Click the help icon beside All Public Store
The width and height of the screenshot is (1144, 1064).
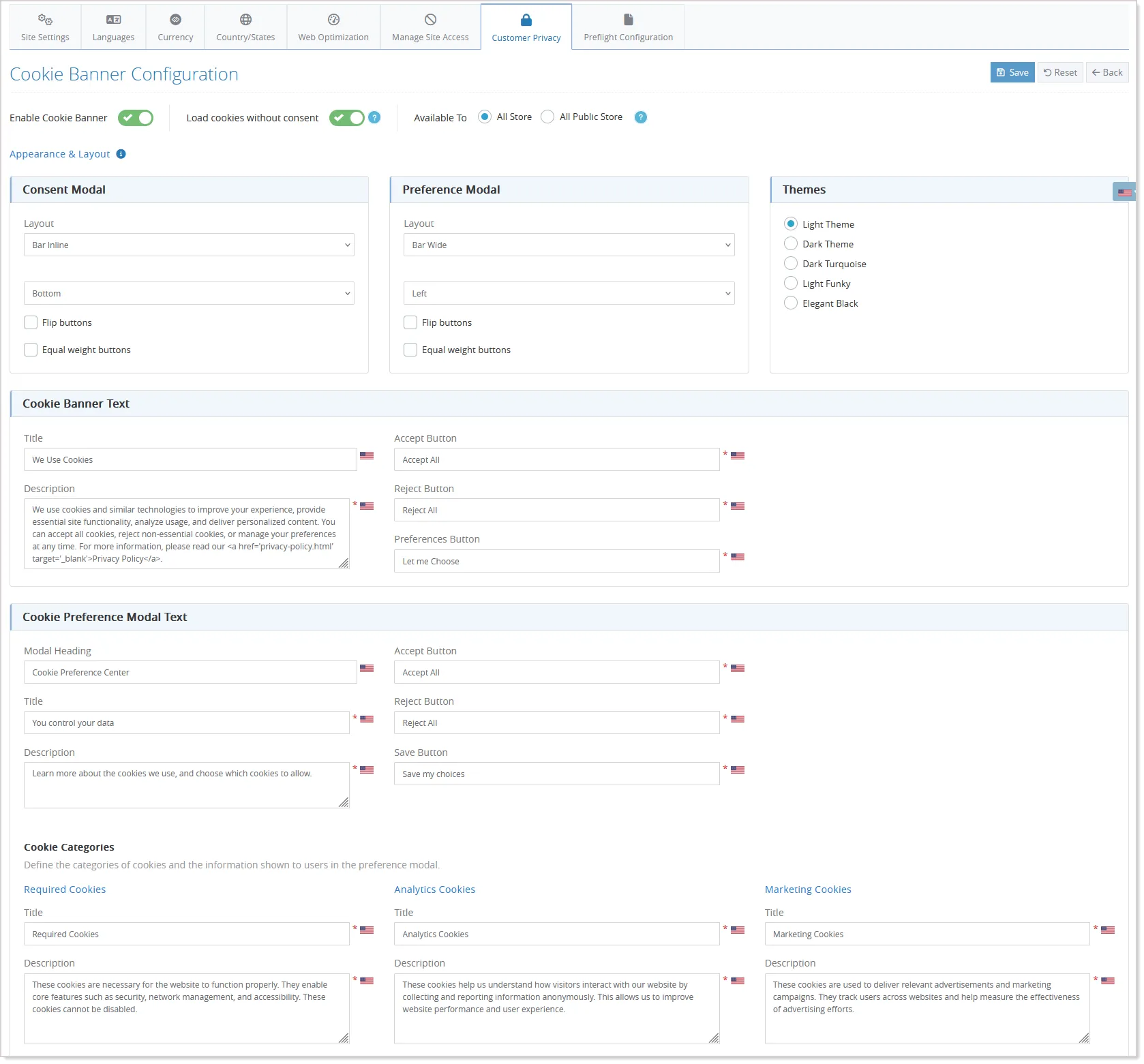click(x=641, y=117)
